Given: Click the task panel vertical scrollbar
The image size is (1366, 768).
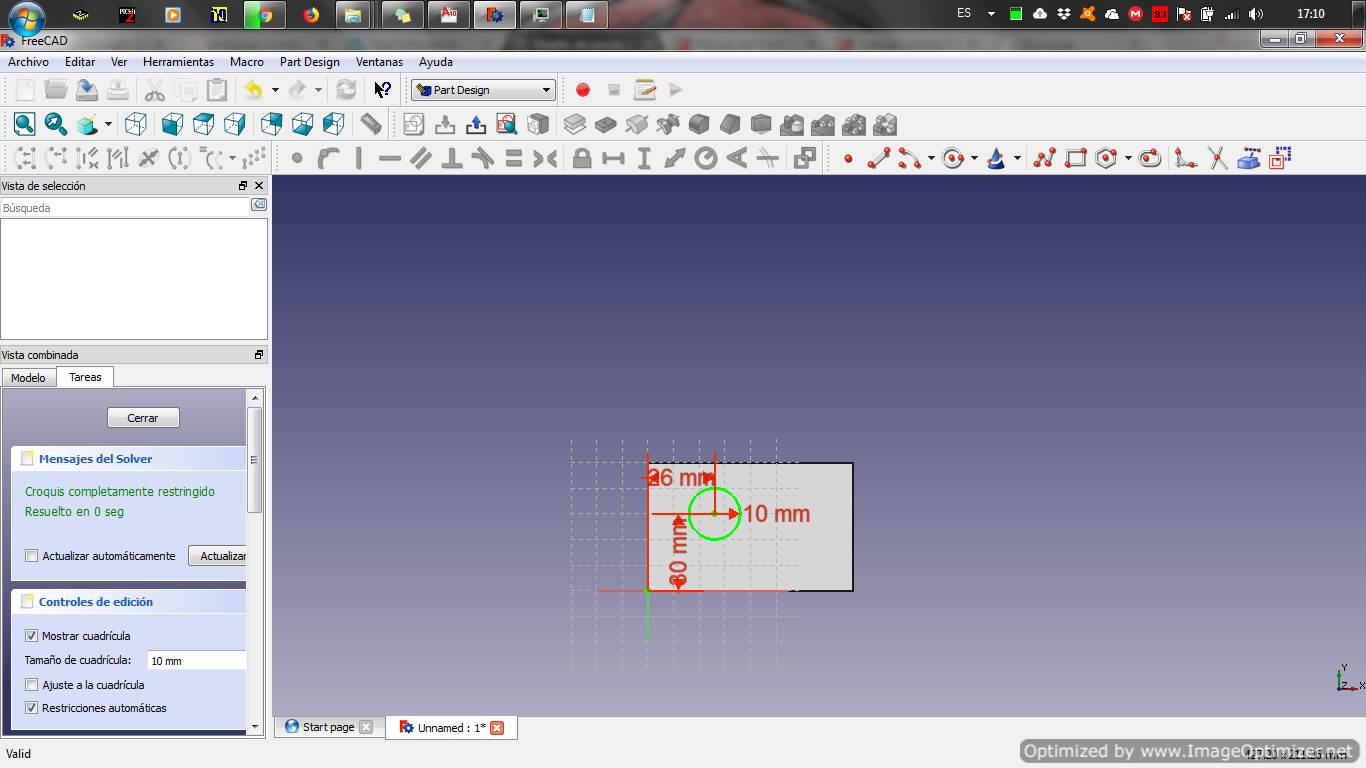Looking at the screenshot, I should [x=256, y=460].
